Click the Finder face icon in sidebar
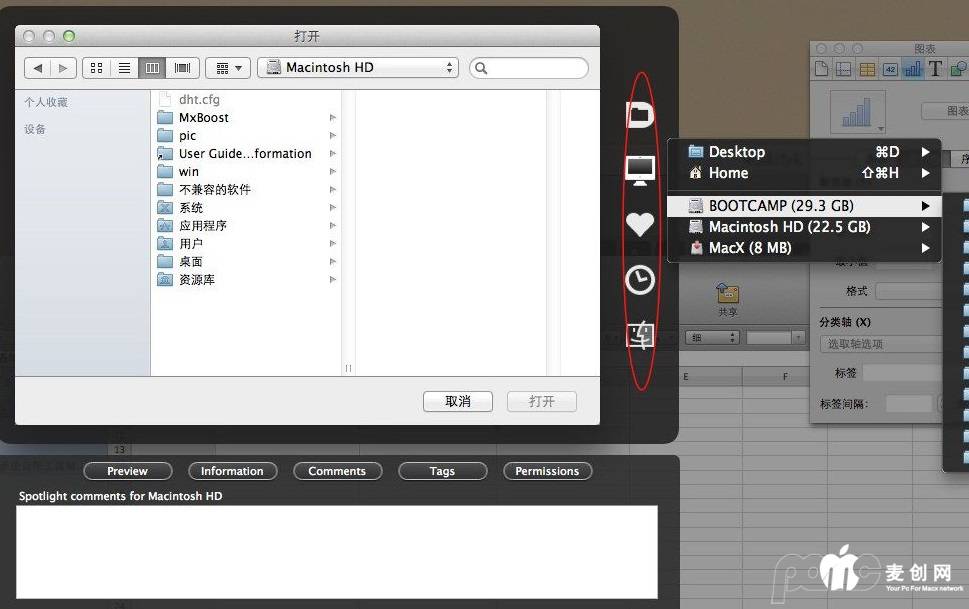Image resolution: width=969 pixels, height=609 pixels. coord(640,336)
